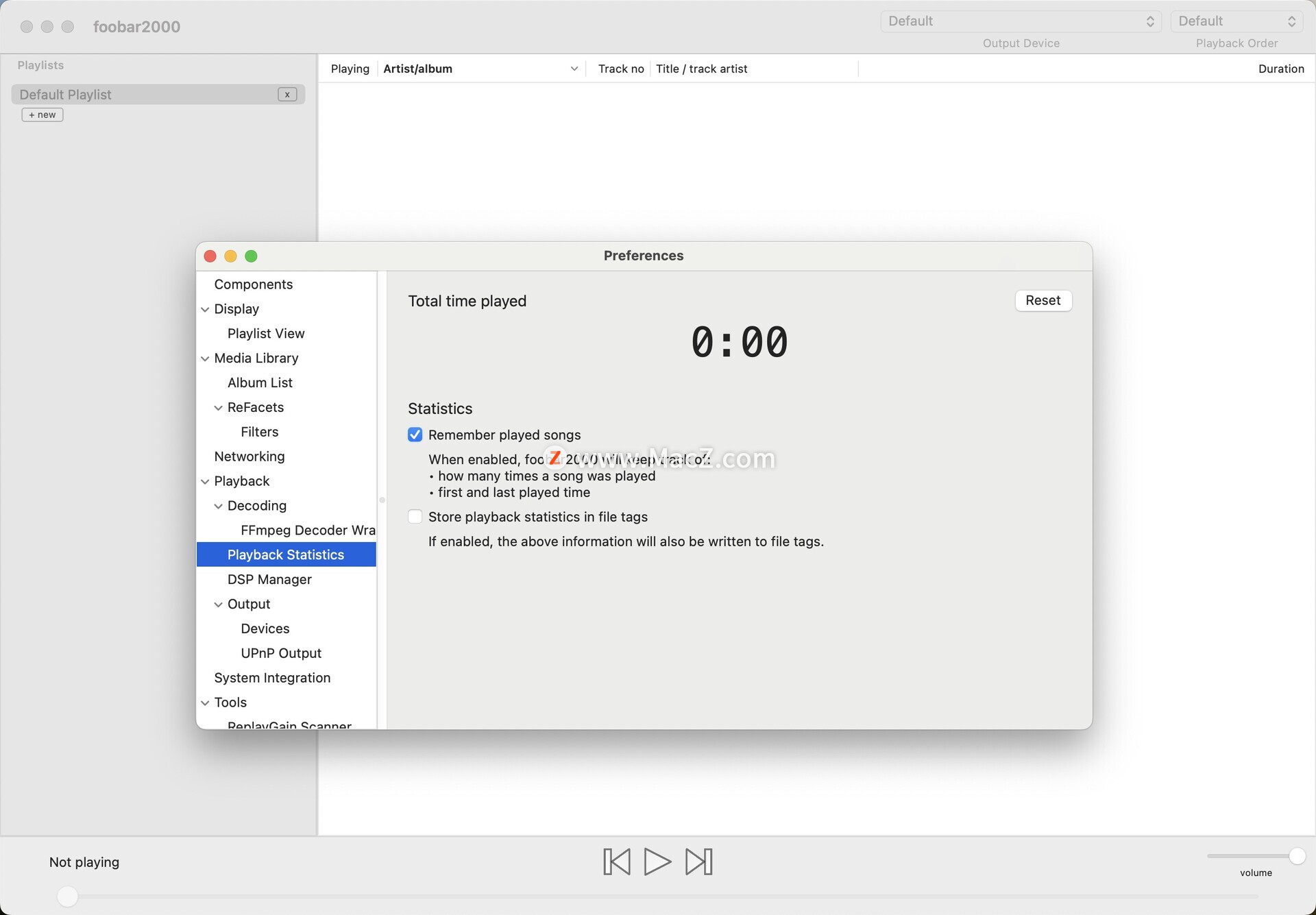Screen dimensions: 1316x915
Task: Uncheck Remember played songs
Action: (415, 435)
